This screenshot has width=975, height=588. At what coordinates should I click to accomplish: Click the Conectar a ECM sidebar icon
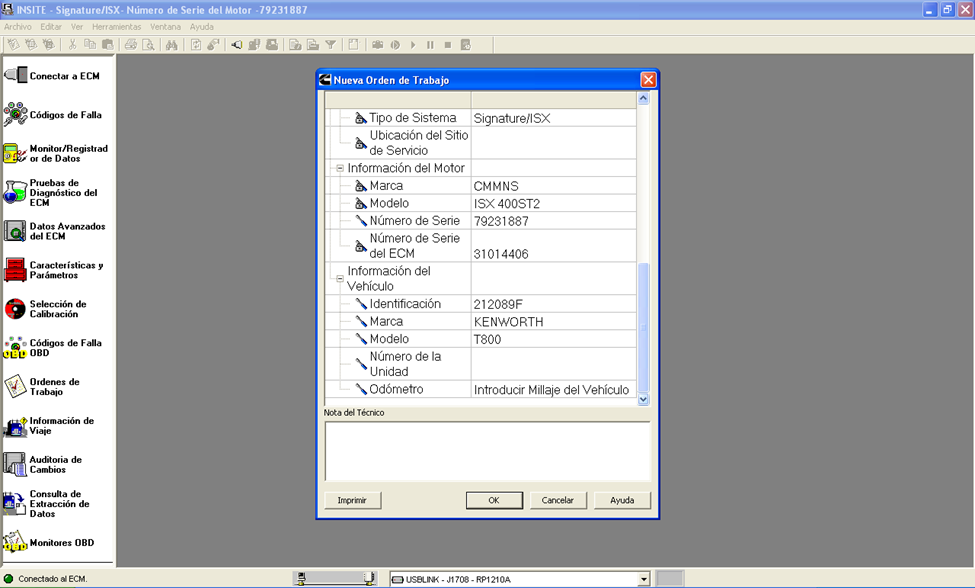coord(16,76)
